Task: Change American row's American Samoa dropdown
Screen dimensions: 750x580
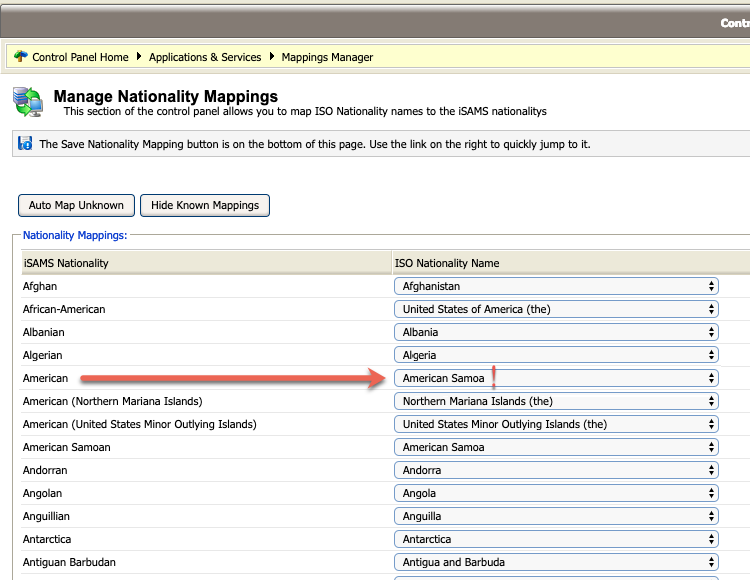Action: click(x=556, y=378)
